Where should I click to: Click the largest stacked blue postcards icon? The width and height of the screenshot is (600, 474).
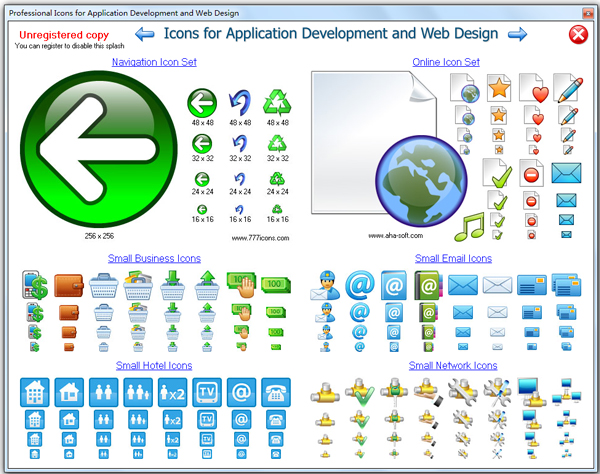point(566,285)
